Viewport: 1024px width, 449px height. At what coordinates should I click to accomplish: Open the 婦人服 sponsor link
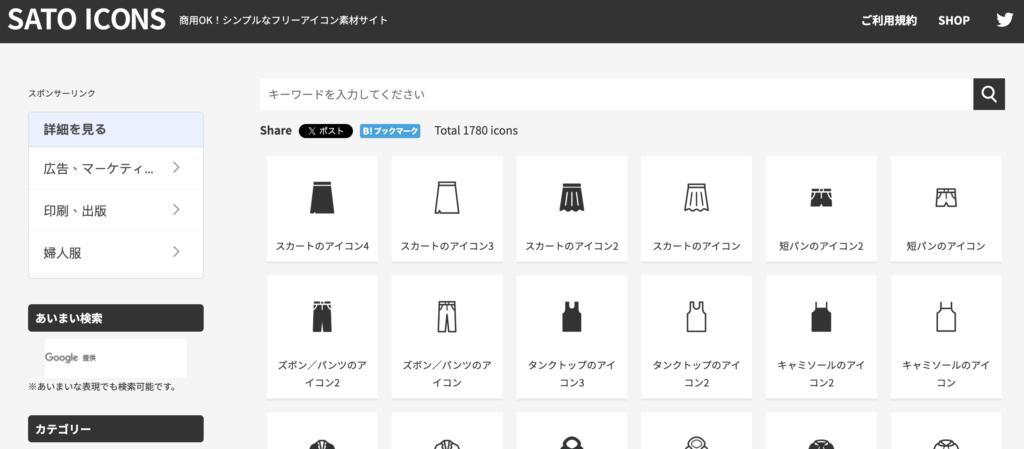[x=116, y=253]
